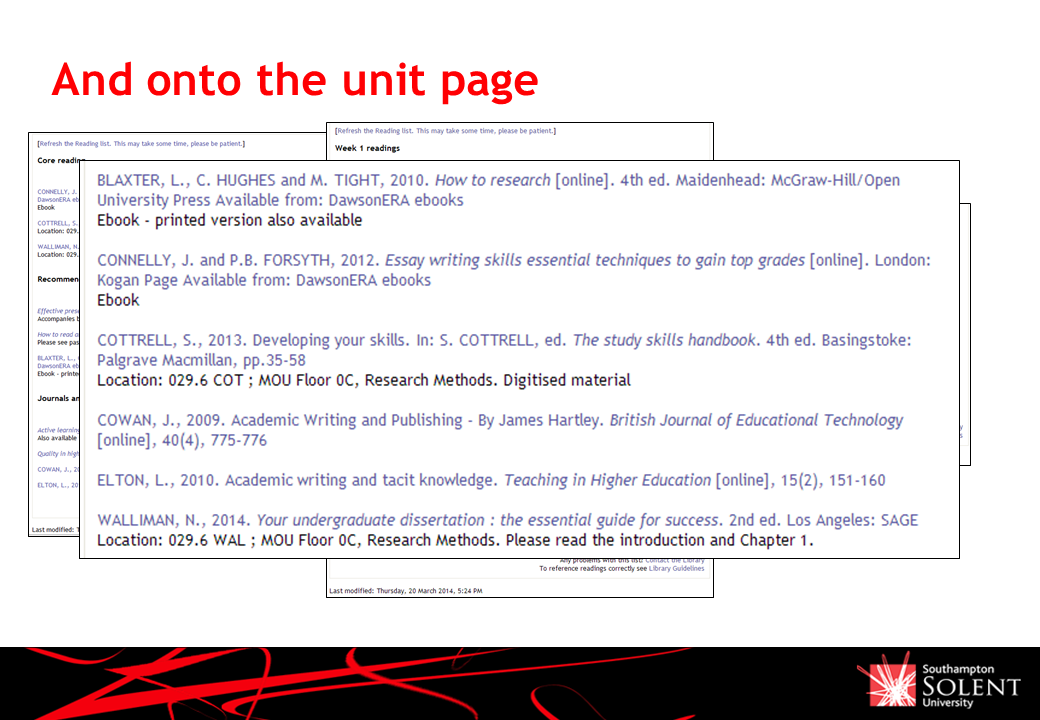Click the Southampton Solent University logo
Viewport: 1040px width, 720px height.
pos(938,685)
